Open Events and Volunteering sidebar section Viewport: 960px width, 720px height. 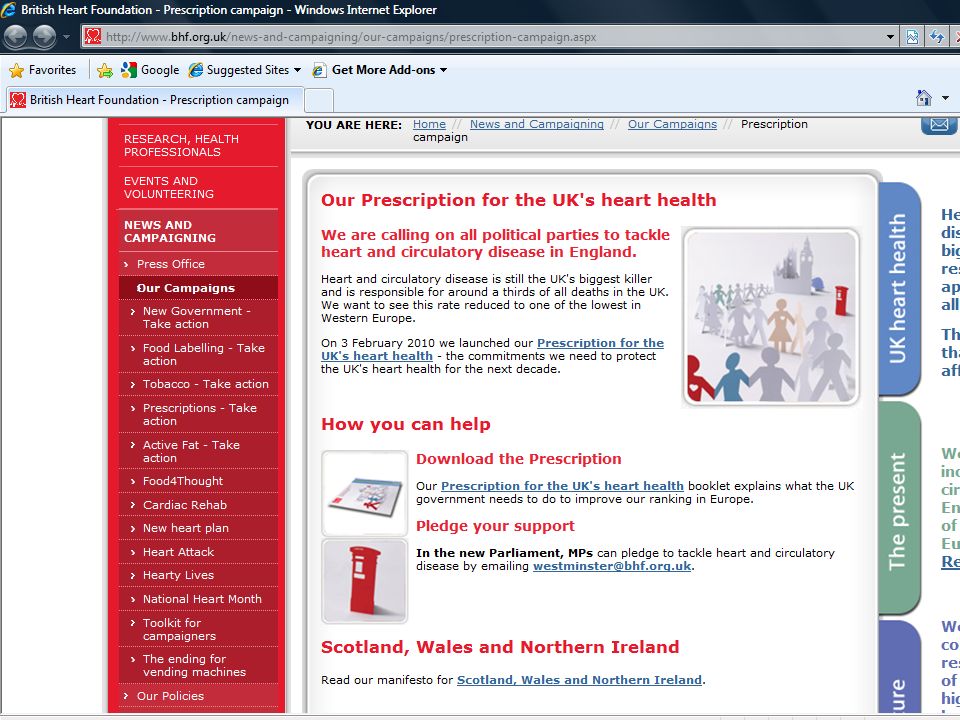tap(198, 187)
